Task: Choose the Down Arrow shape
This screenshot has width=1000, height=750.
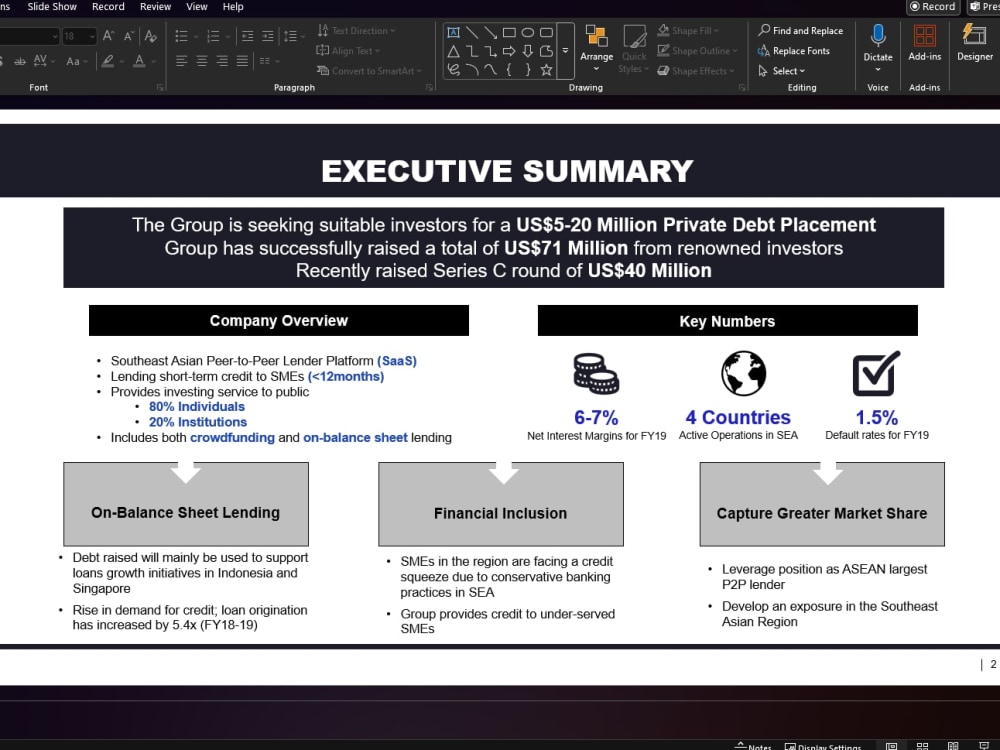Action: click(527, 51)
